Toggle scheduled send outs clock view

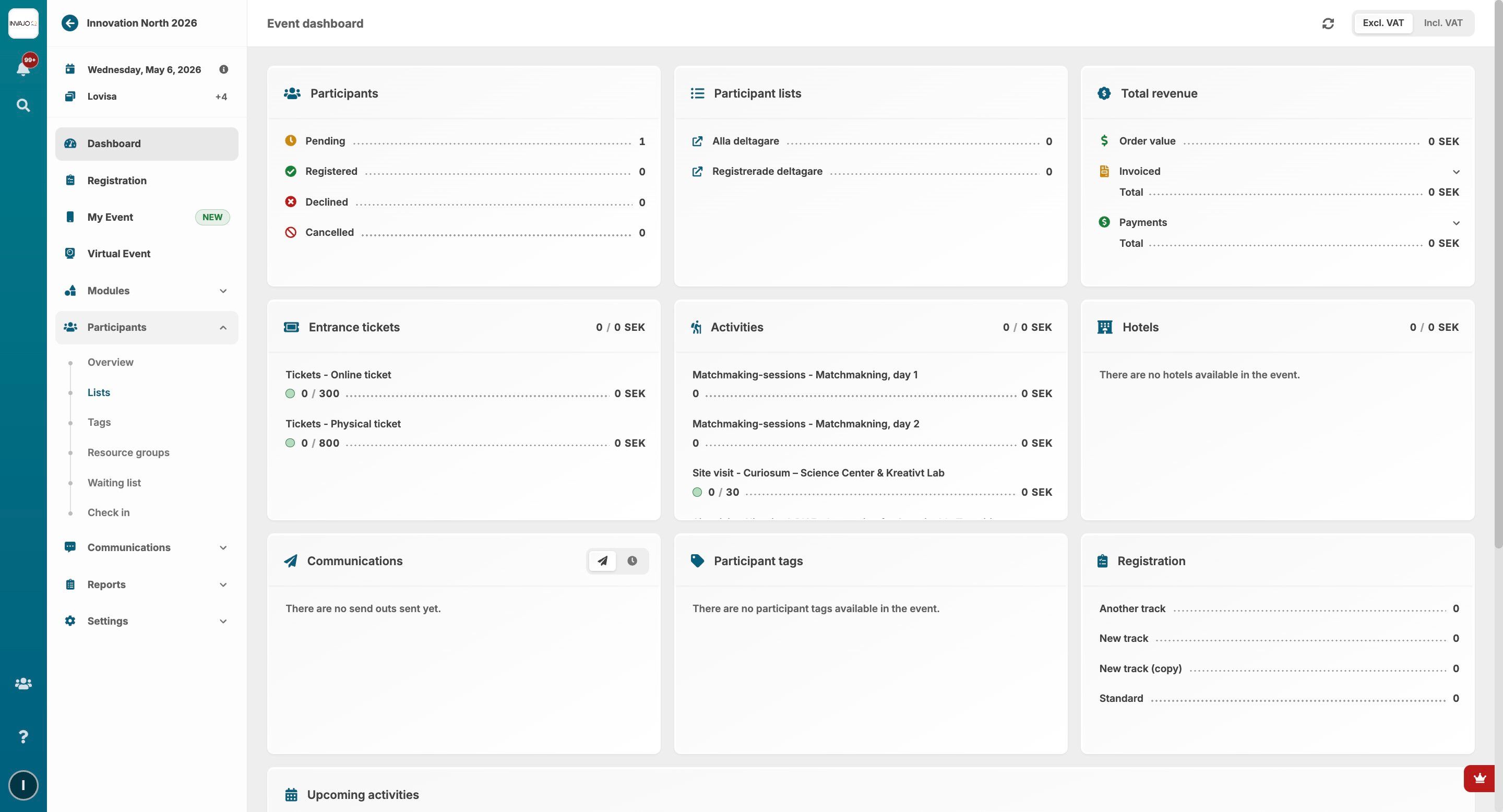pyautogui.click(x=632, y=561)
